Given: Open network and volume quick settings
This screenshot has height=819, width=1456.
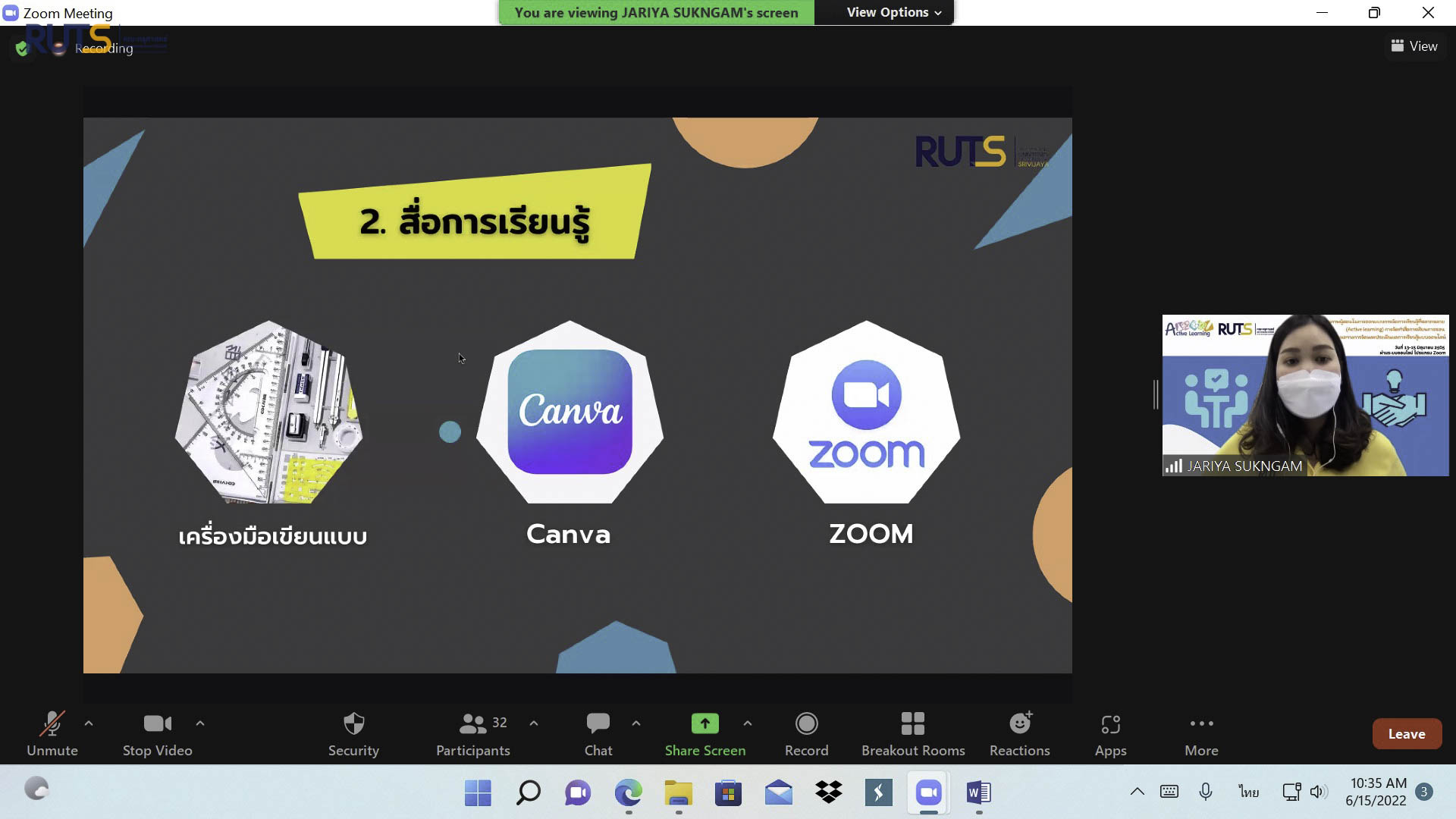Looking at the screenshot, I should click(x=1305, y=792).
